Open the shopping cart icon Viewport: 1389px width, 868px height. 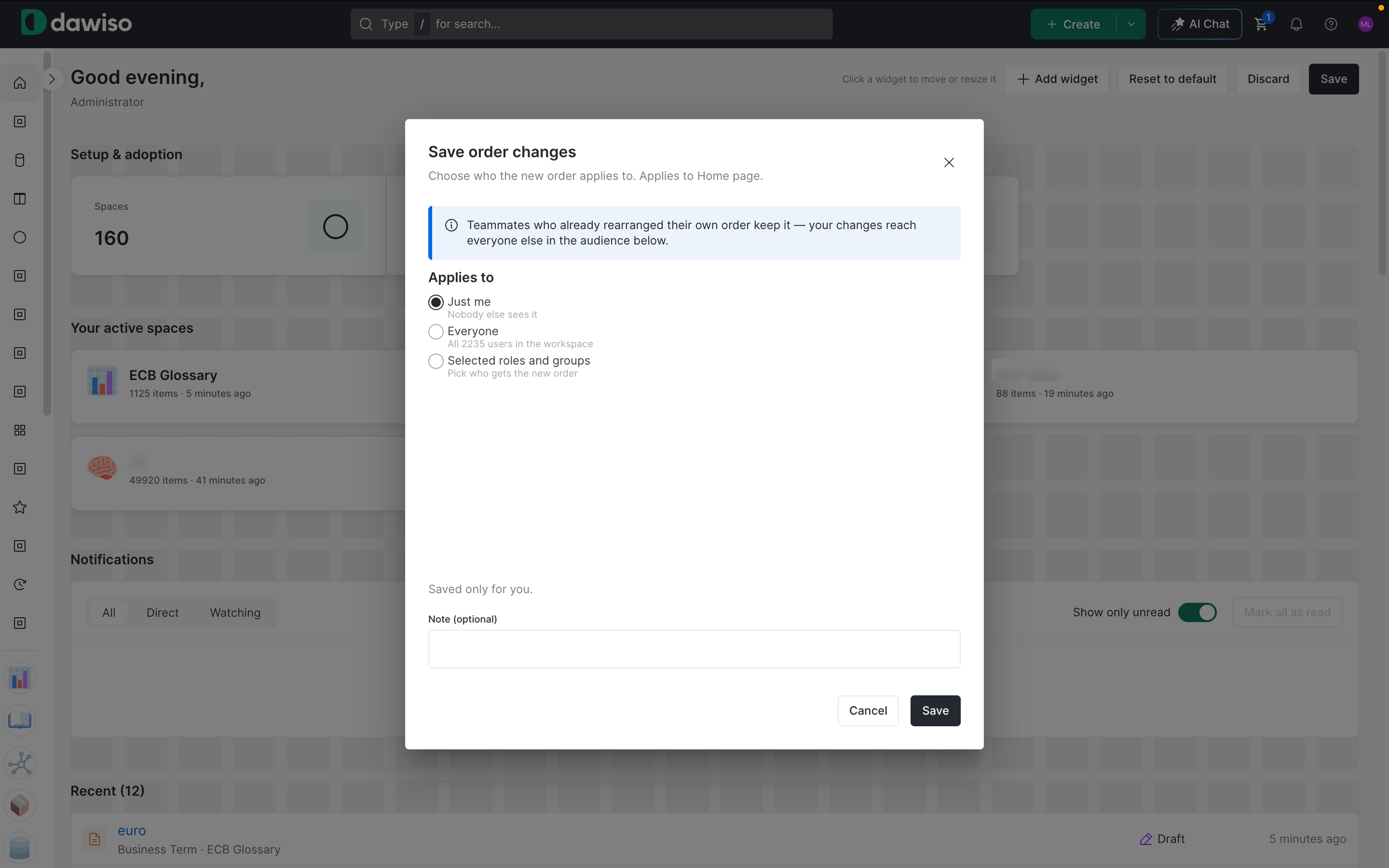(1261, 24)
